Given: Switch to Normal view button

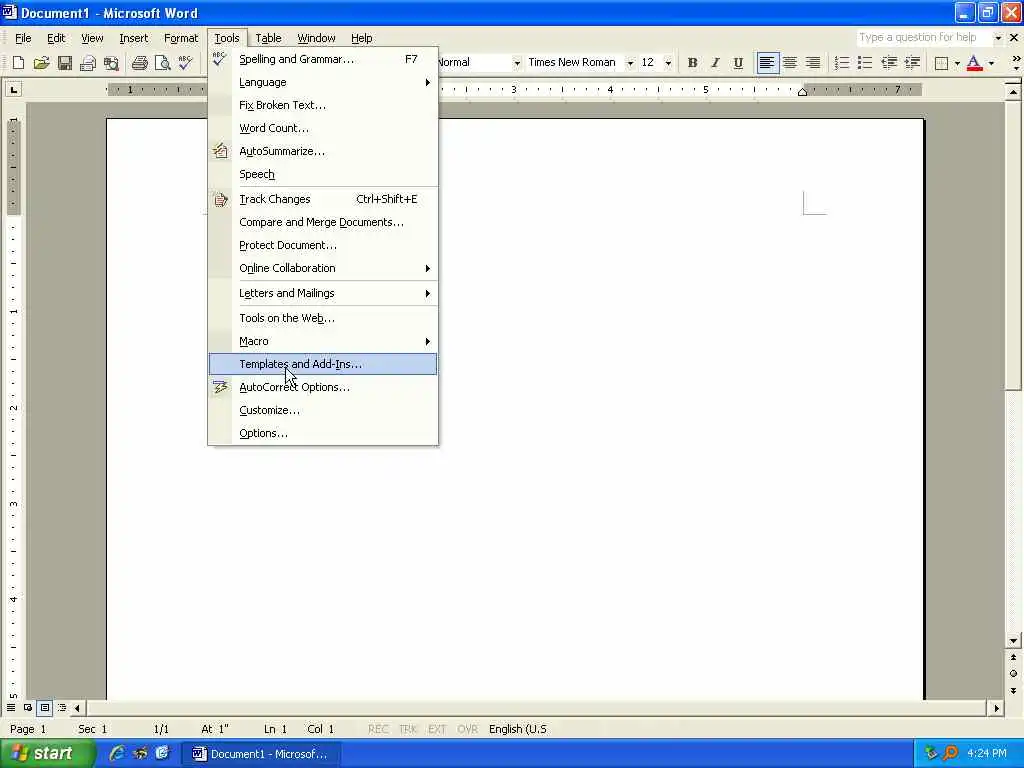Looking at the screenshot, I should click(11, 707).
